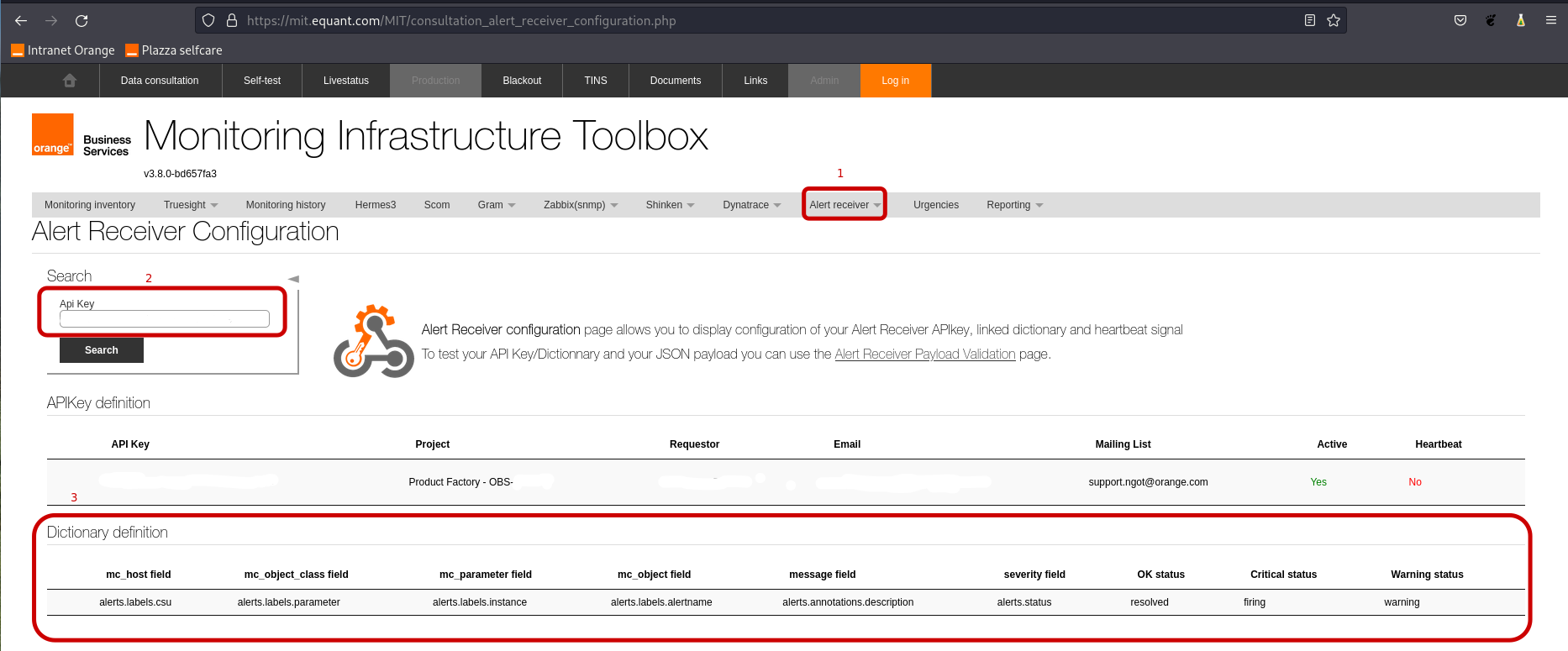Bookmark this page with the star
The width and height of the screenshot is (1568, 651).
click(x=1334, y=20)
